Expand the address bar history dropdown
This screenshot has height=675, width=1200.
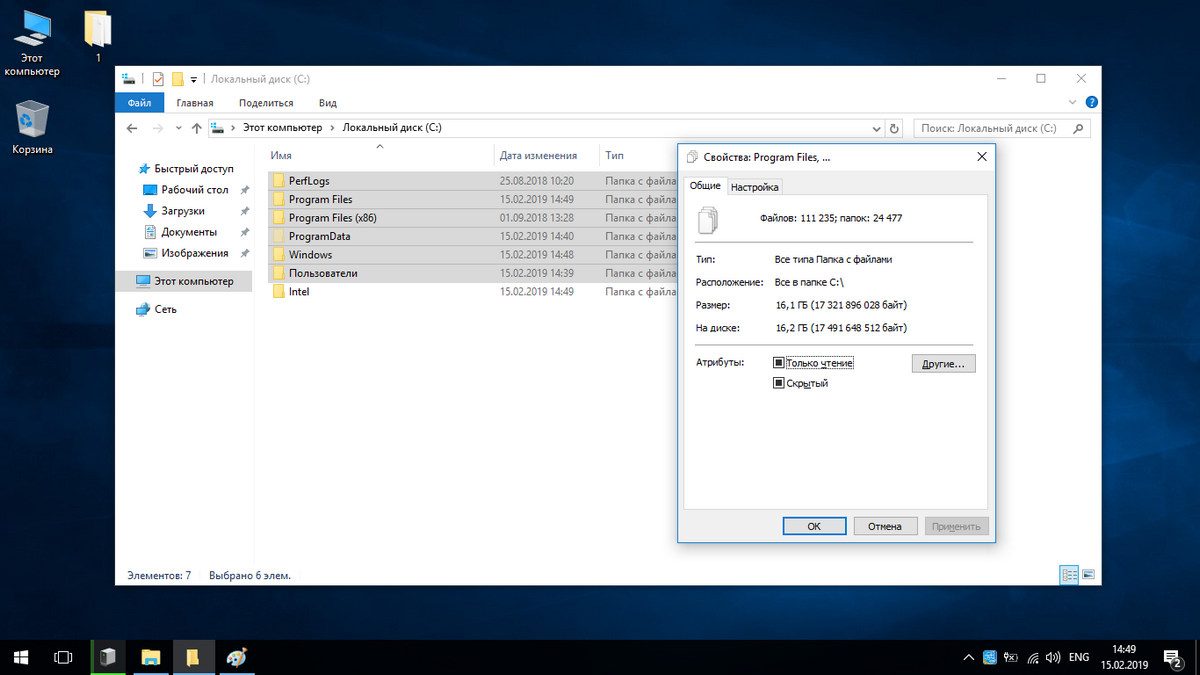pyautogui.click(x=876, y=128)
